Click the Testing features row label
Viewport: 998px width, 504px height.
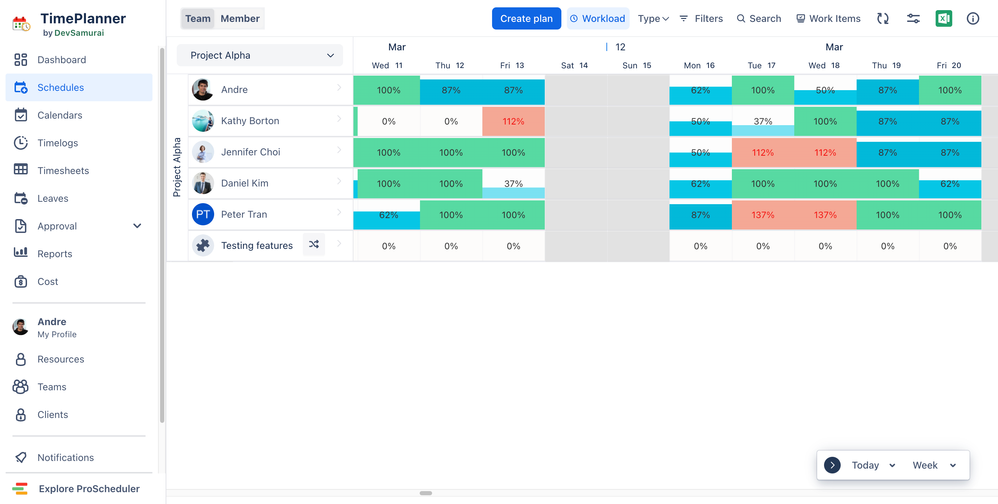[257, 246]
